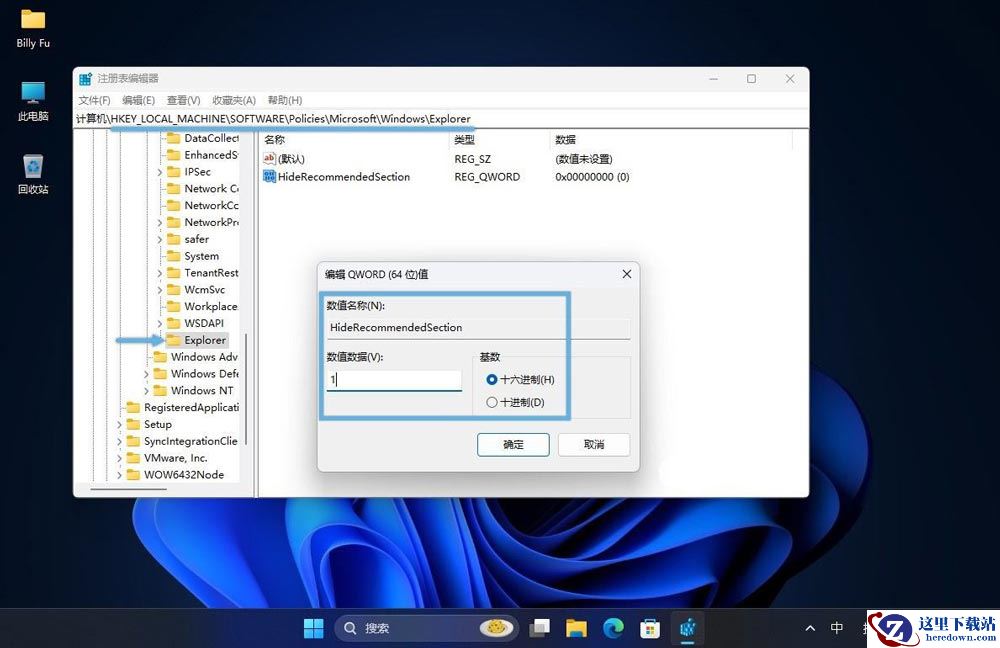Image resolution: width=1000 pixels, height=648 pixels.
Task: Open the 收藏夹(A) menu
Action: click(234, 100)
